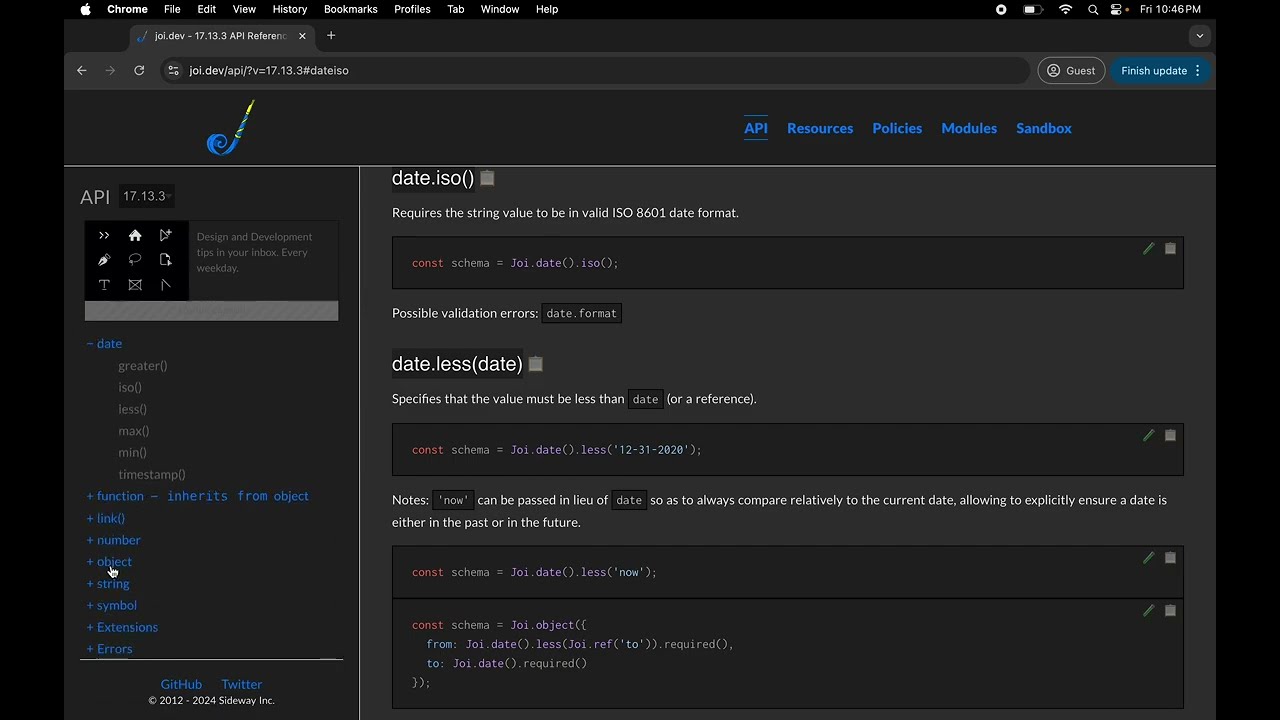
Task: Click the browser forward arrow
Action: [x=110, y=70]
